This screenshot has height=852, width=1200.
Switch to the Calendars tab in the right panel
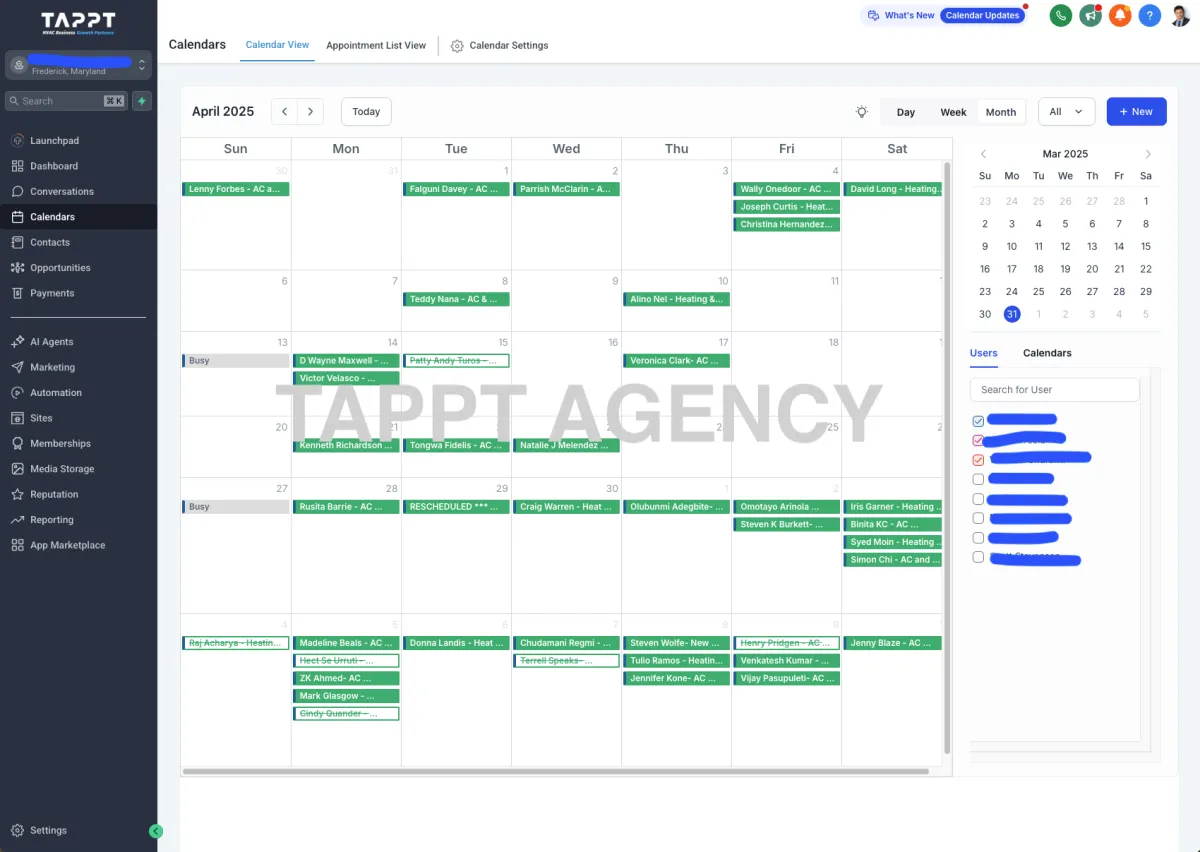(x=1047, y=353)
